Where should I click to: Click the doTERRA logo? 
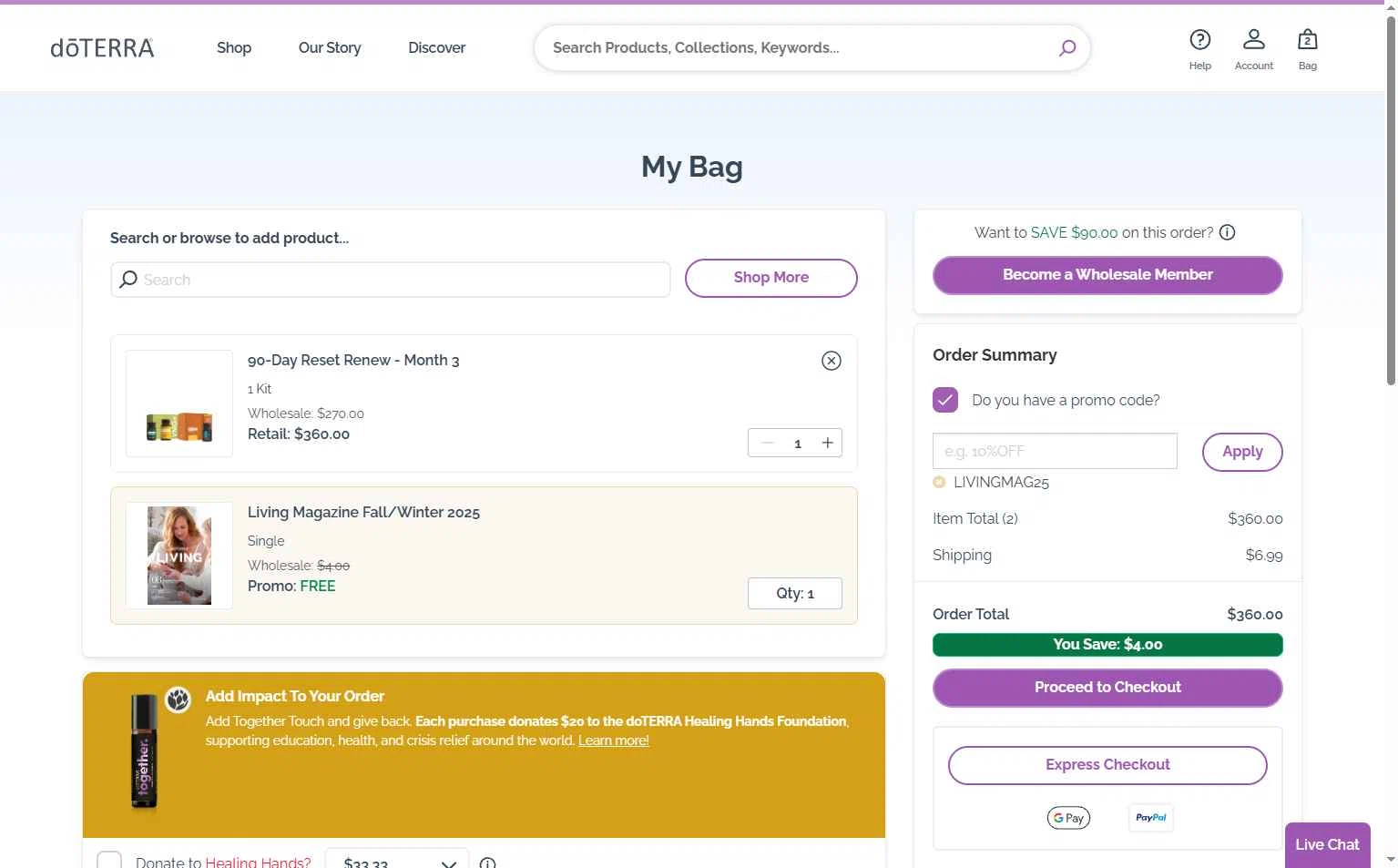pyautogui.click(x=102, y=47)
